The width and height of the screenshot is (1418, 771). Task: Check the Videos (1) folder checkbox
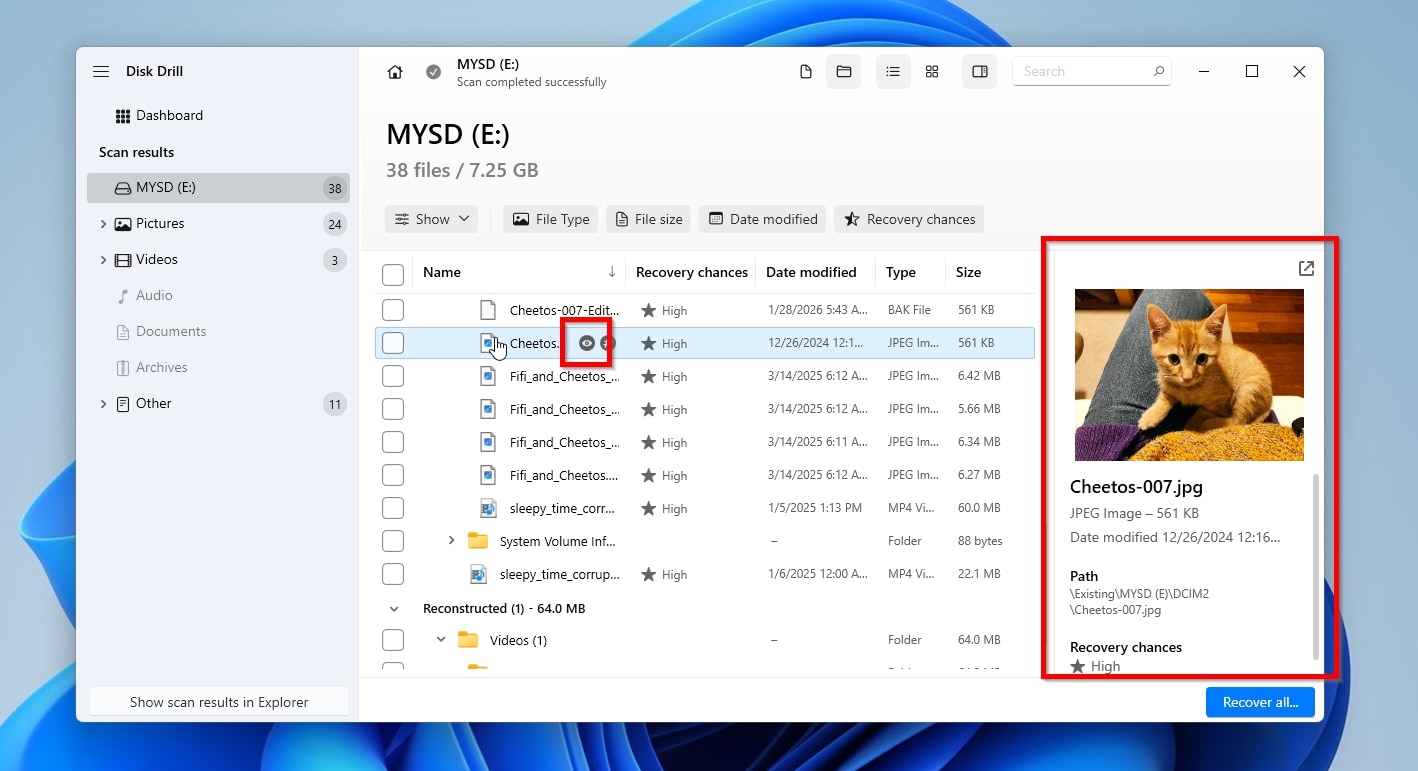[x=393, y=640]
